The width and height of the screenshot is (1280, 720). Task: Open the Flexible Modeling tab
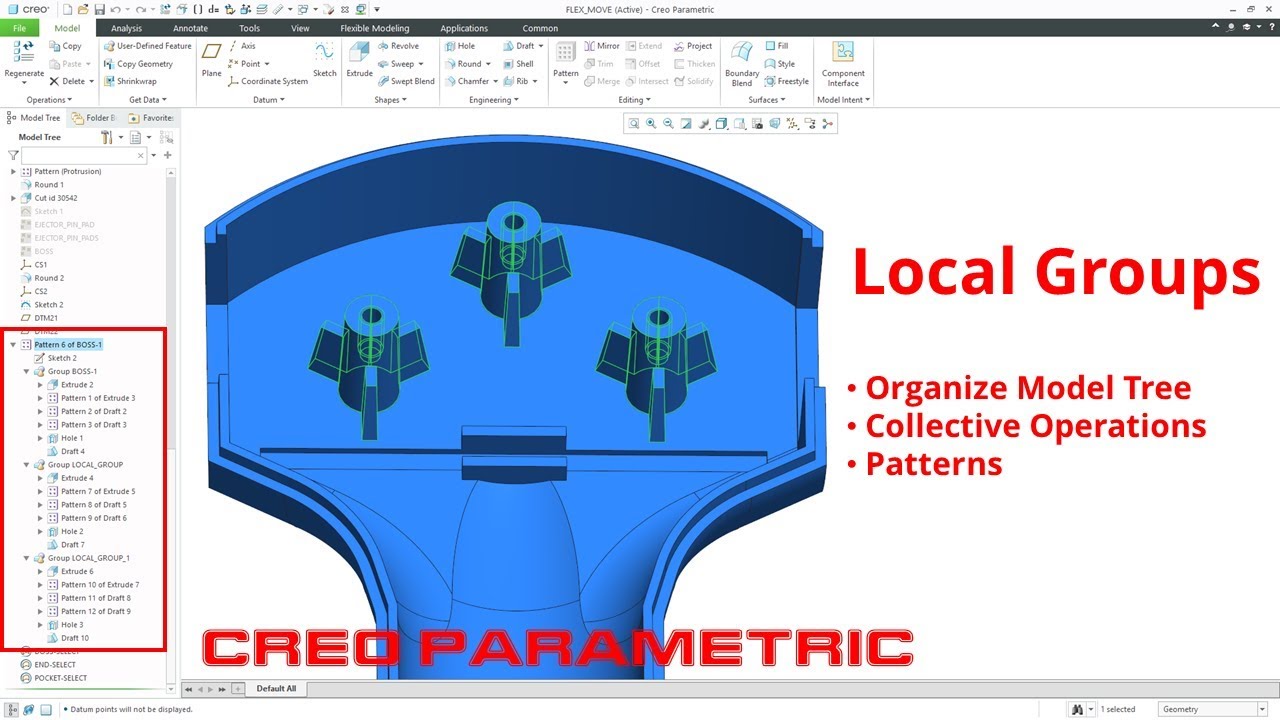pos(374,28)
